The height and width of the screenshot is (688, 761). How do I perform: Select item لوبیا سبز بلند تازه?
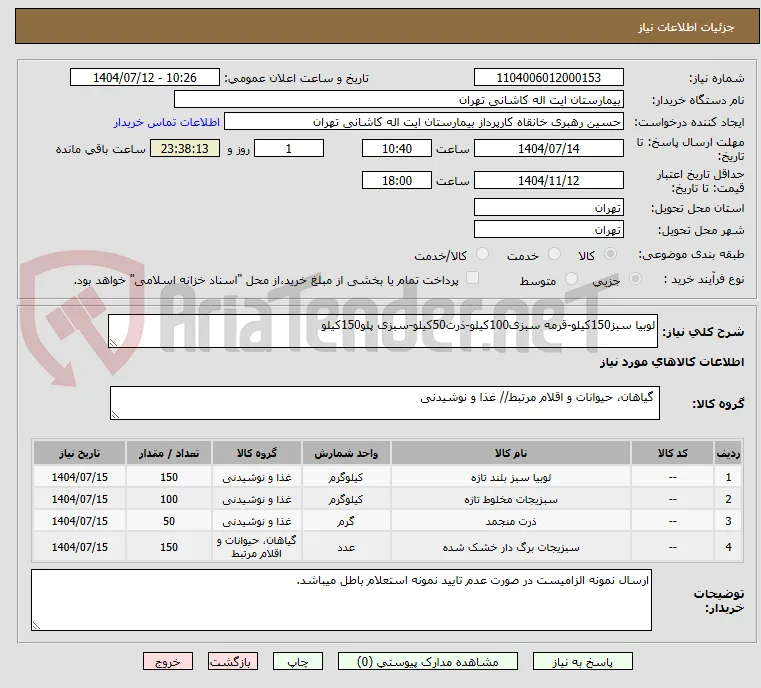511,477
